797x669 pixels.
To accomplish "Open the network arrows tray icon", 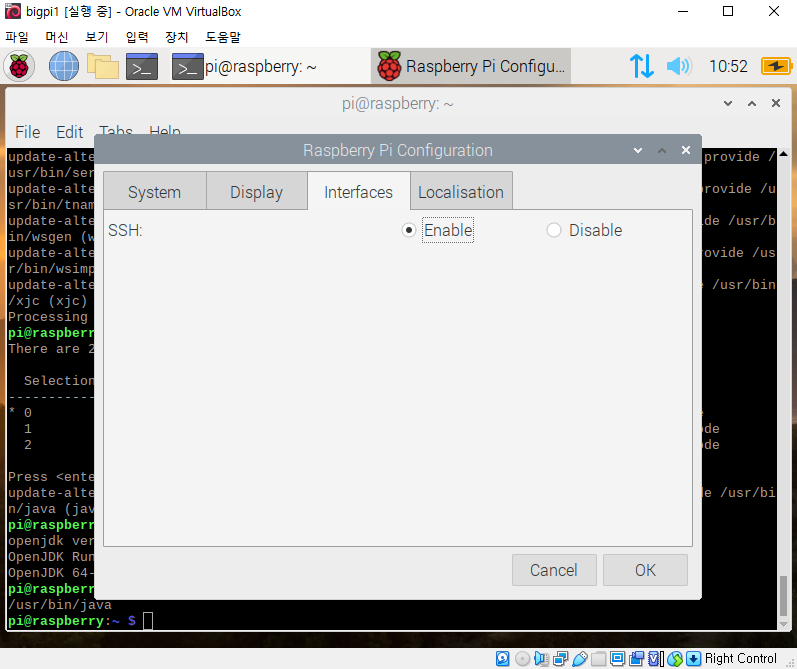I will click(x=641, y=66).
